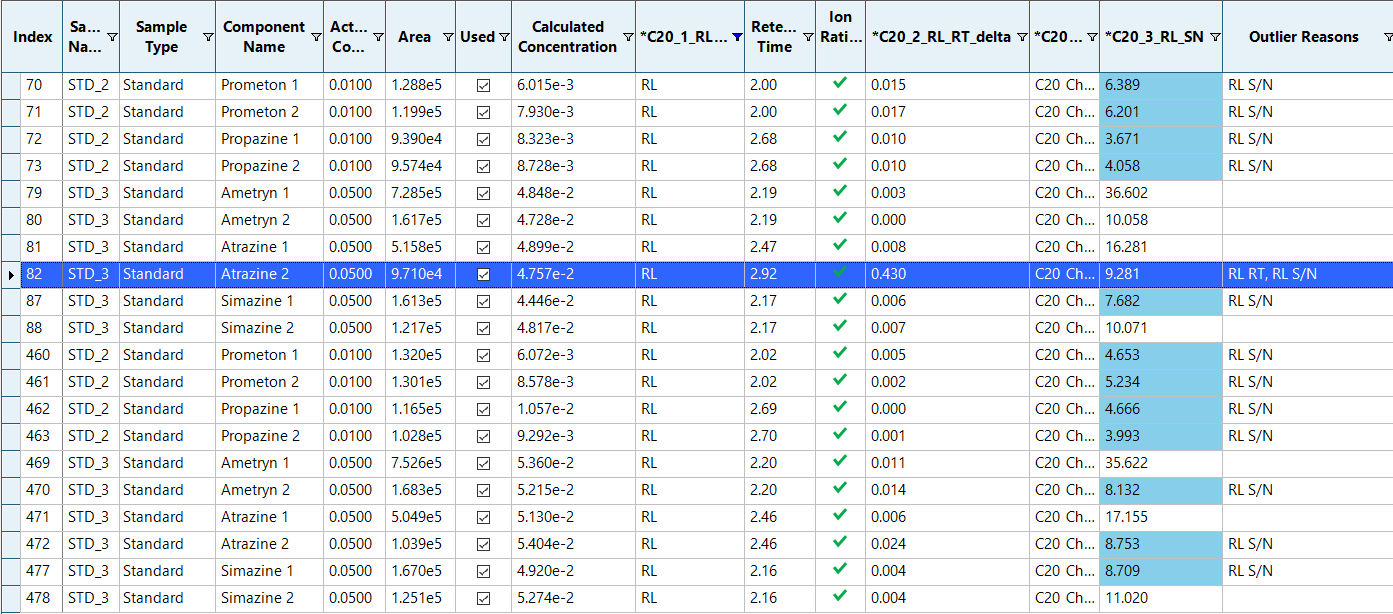
Task: Sort by the Outlier Reasons column header
Action: click(1303, 37)
